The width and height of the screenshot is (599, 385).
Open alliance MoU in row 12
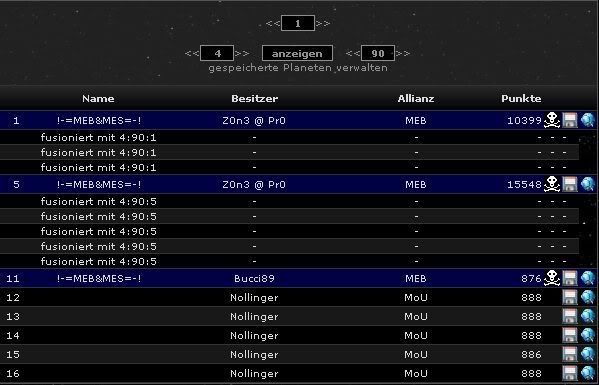tap(416, 298)
